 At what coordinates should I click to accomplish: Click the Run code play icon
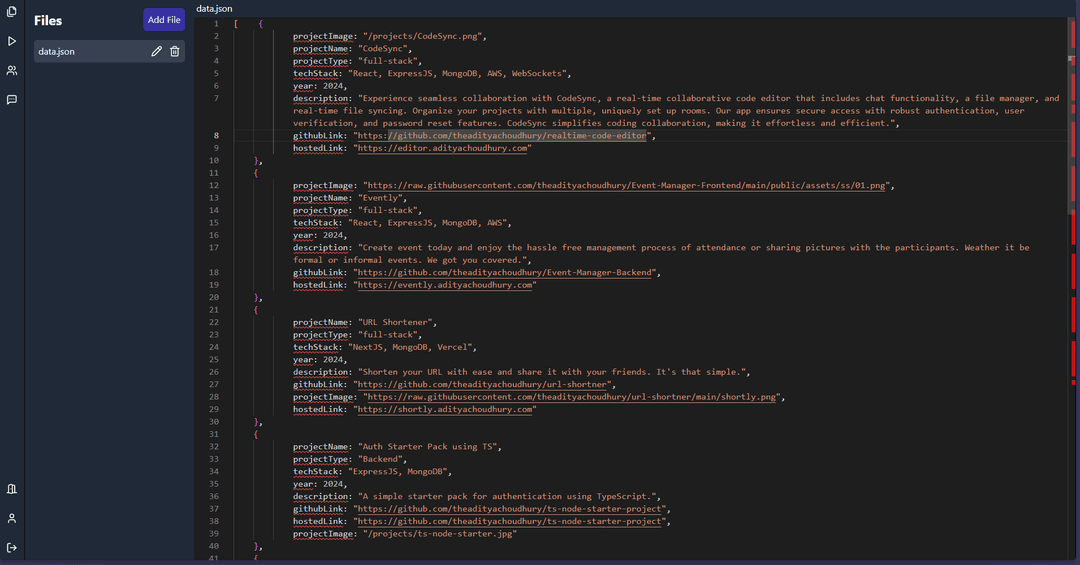coord(12,41)
